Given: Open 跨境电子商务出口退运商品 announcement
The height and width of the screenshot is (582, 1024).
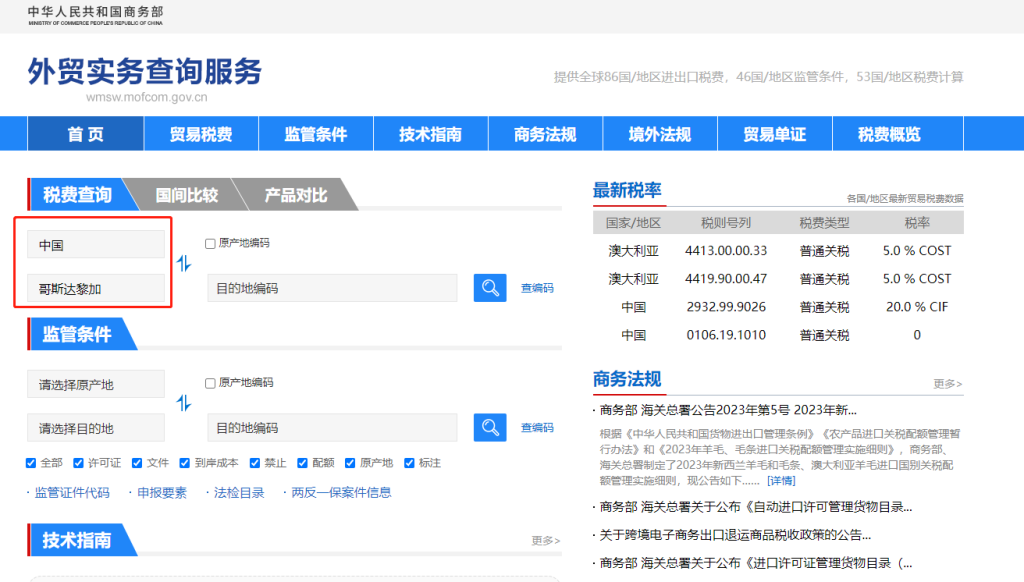Looking at the screenshot, I should pyautogui.click(x=735, y=535).
